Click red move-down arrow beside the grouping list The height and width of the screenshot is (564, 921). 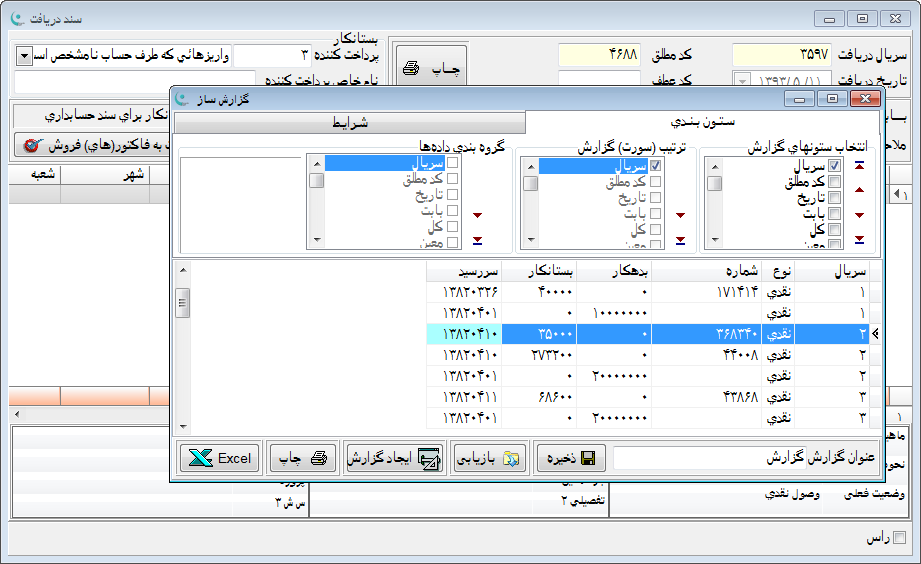475,215
